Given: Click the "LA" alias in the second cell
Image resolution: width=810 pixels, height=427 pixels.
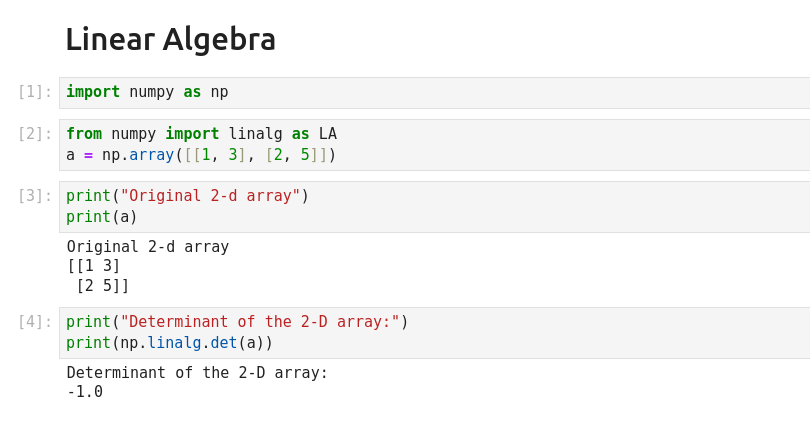Looking at the screenshot, I should pyautogui.click(x=328, y=134).
